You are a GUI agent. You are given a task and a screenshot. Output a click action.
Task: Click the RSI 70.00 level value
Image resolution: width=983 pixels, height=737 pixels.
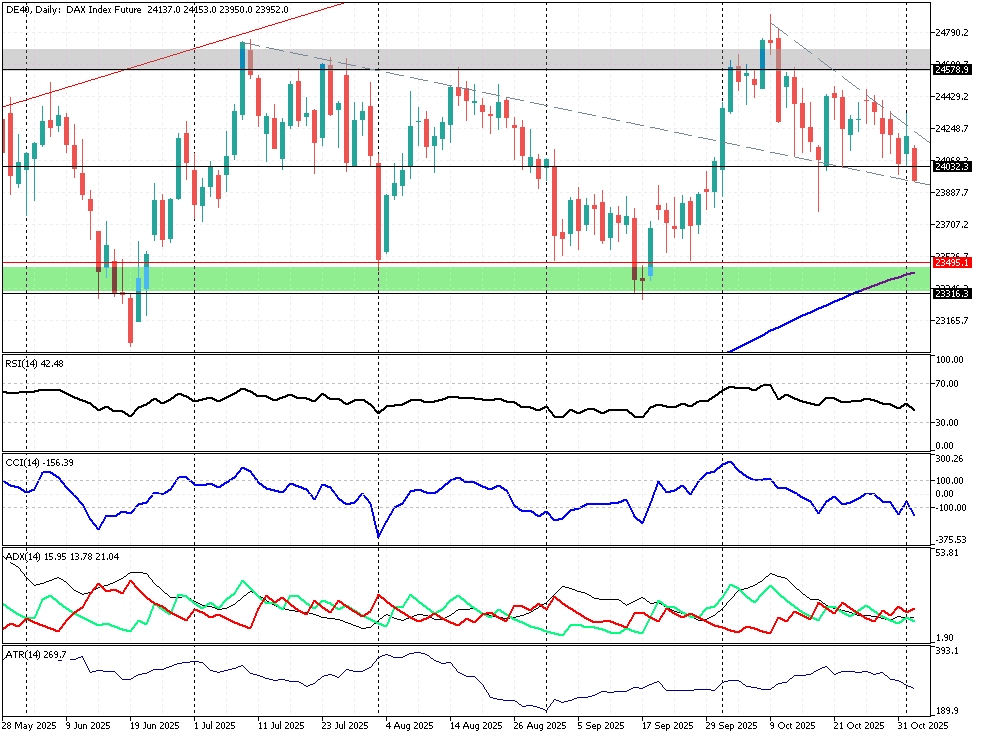[x=948, y=383]
